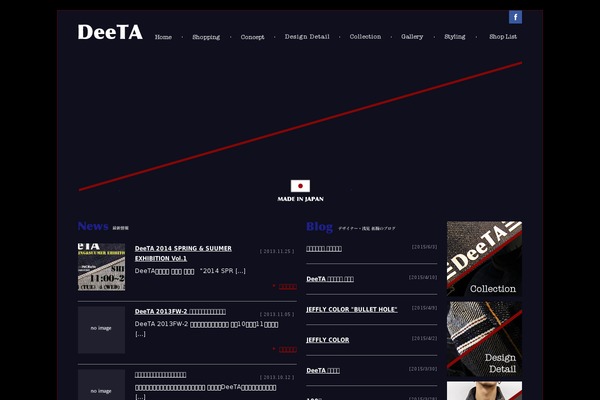
Task: Click the MADE IN JAPAN text
Action: click(x=300, y=199)
